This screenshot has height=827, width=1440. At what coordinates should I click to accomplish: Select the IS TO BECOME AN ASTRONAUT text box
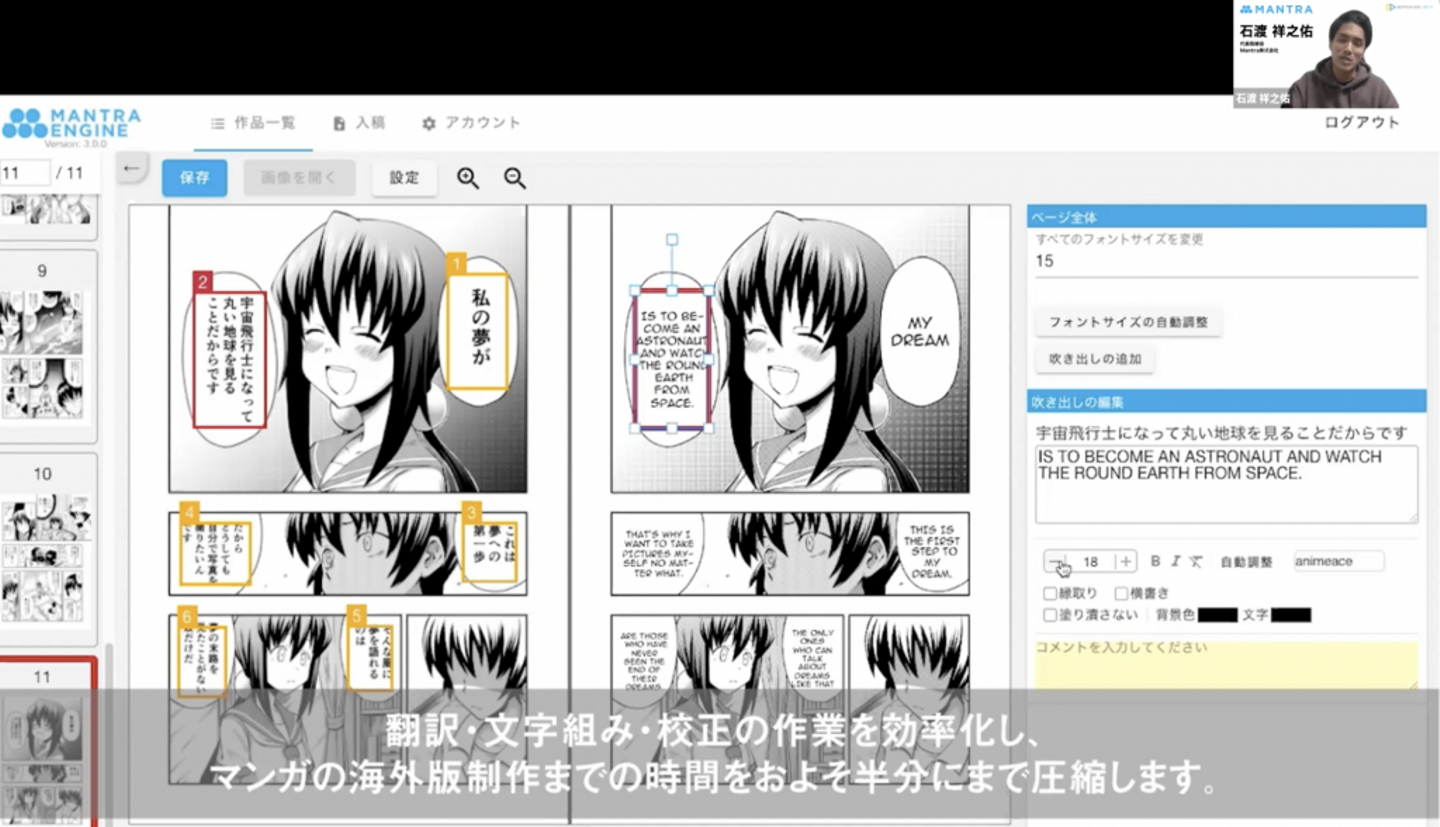(x=672, y=358)
